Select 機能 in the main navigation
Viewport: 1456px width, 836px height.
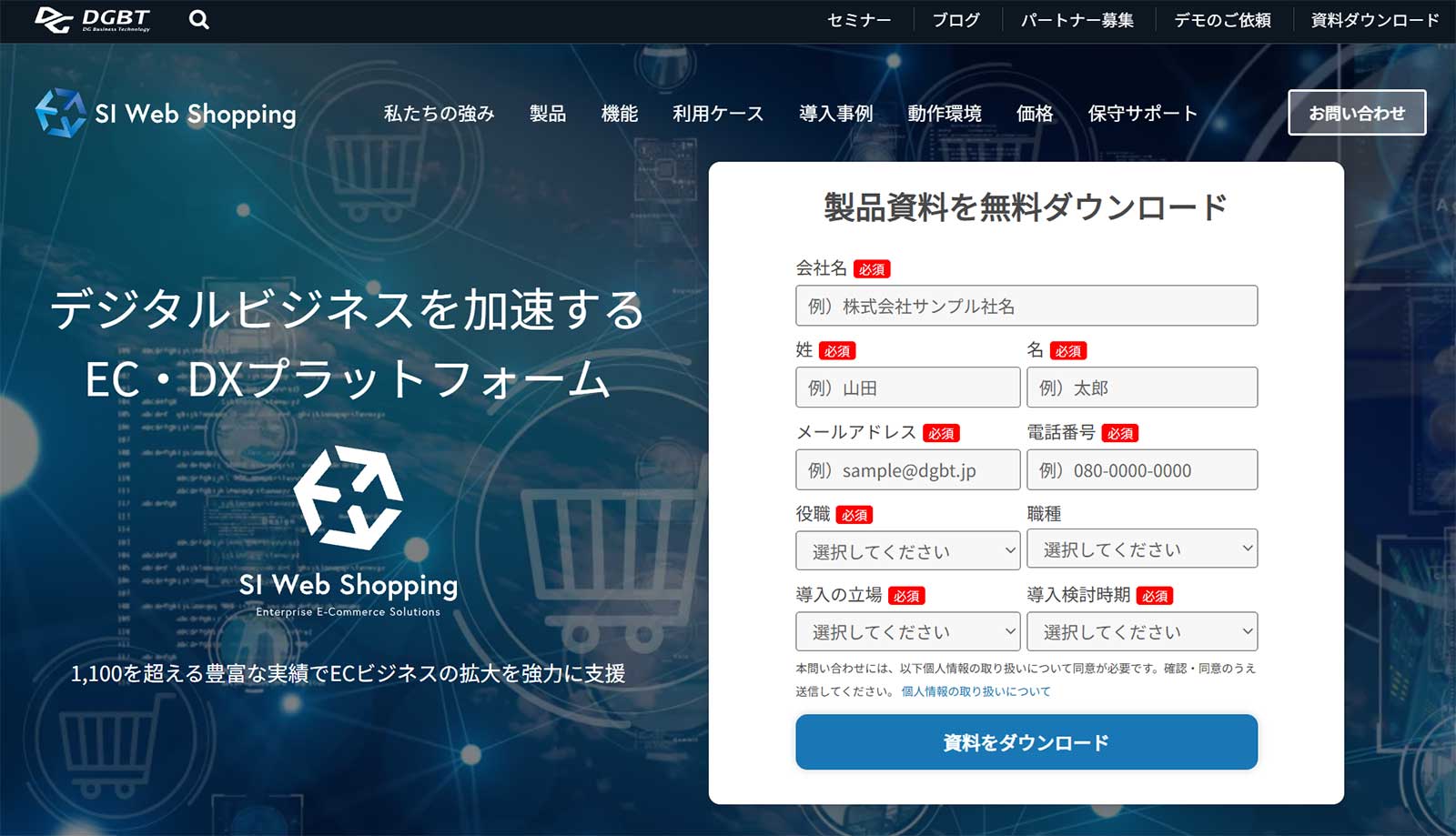(x=620, y=114)
